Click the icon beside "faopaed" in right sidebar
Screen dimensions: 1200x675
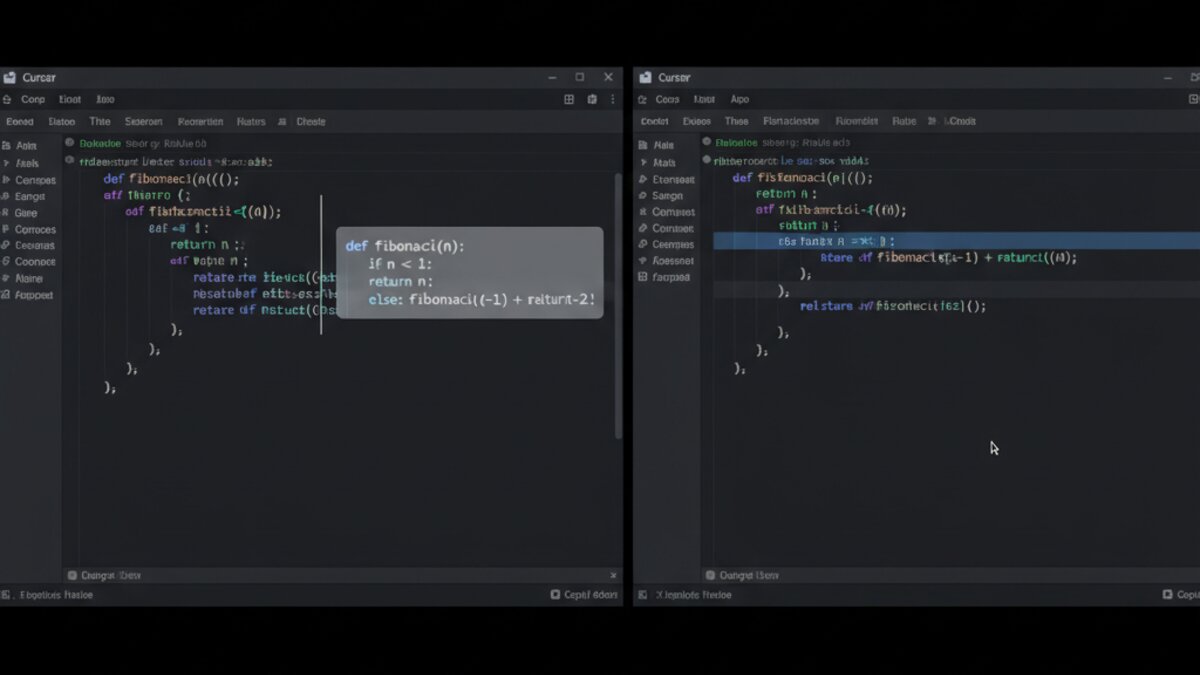pyautogui.click(x=643, y=277)
